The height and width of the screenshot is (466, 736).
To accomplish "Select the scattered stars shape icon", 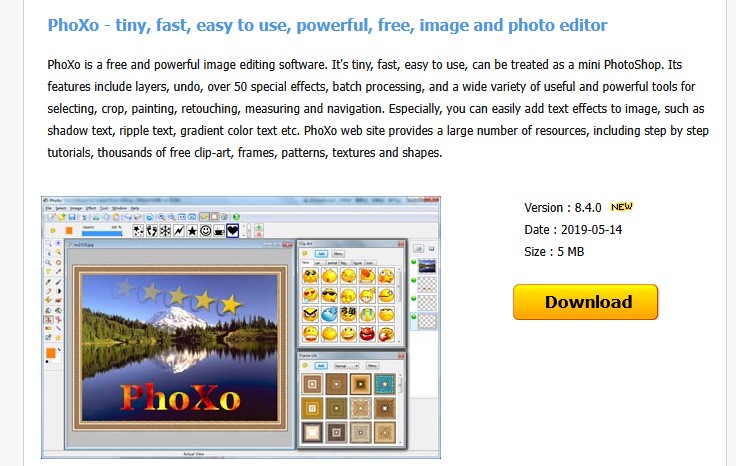I will pyautogui.click(x=138, y=230).
